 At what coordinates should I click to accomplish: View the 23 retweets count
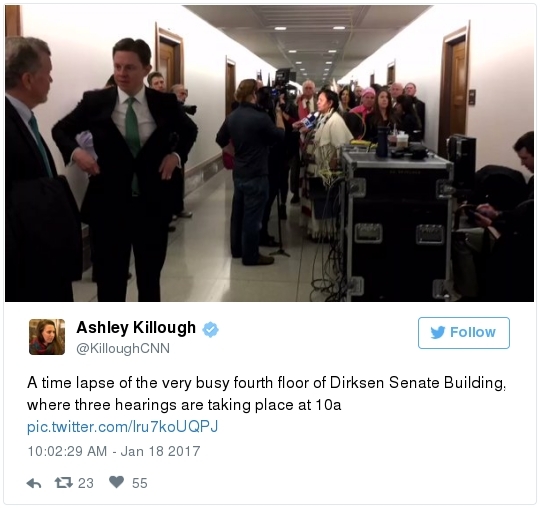click(86, 483)
